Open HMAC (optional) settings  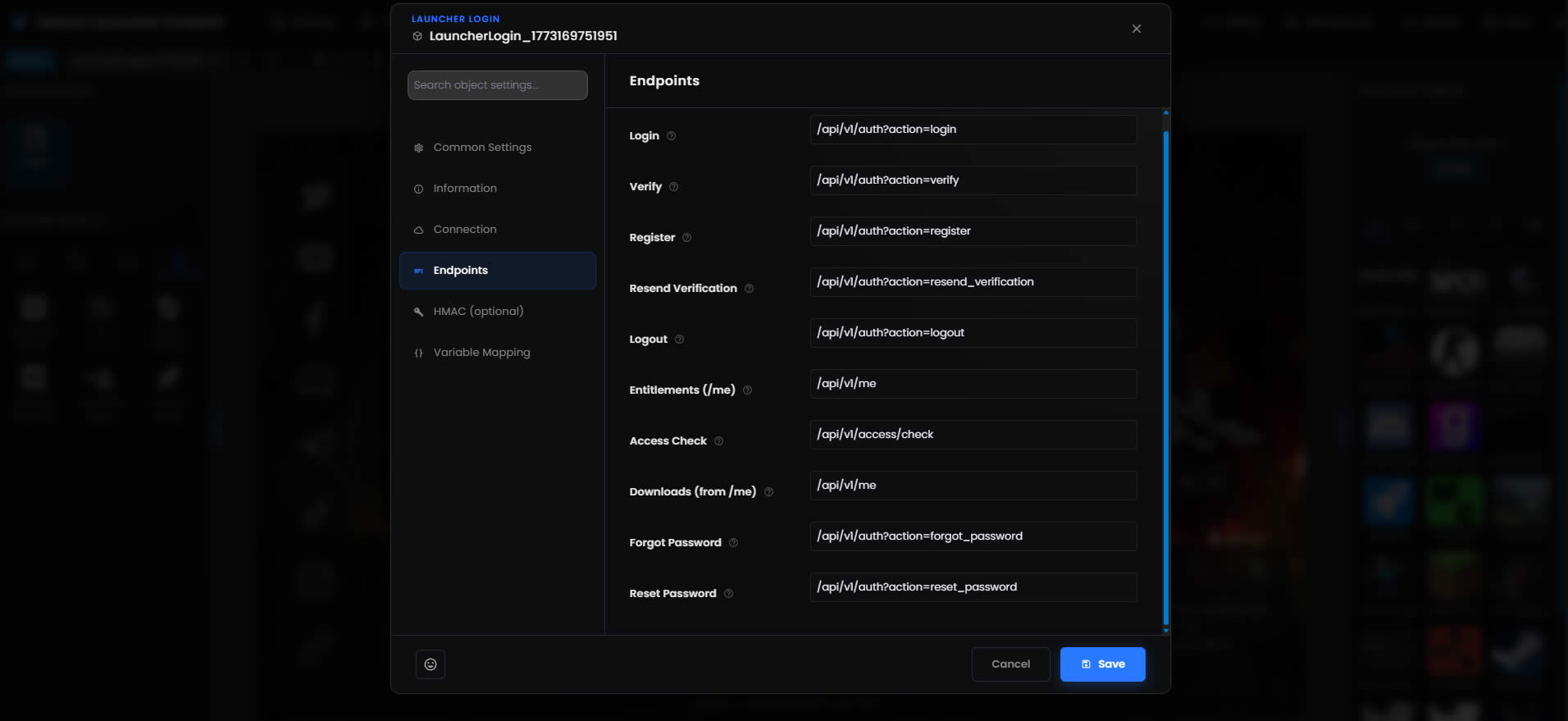click(x=478, y=312)
